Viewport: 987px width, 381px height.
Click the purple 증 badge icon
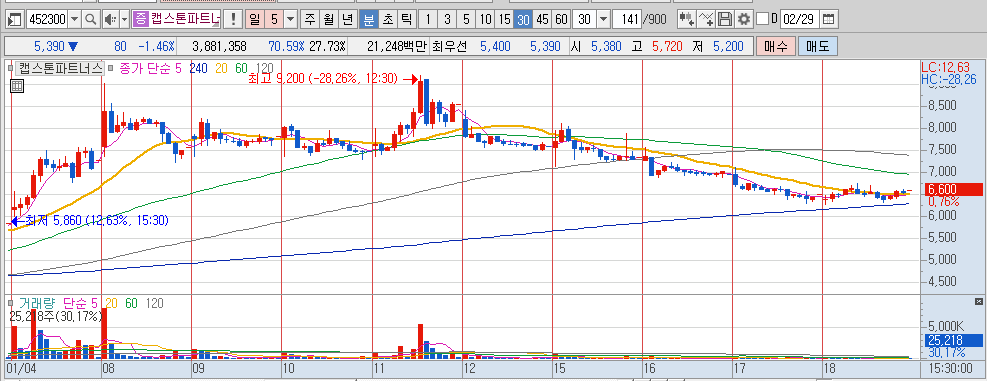click(x=140, y=20)
